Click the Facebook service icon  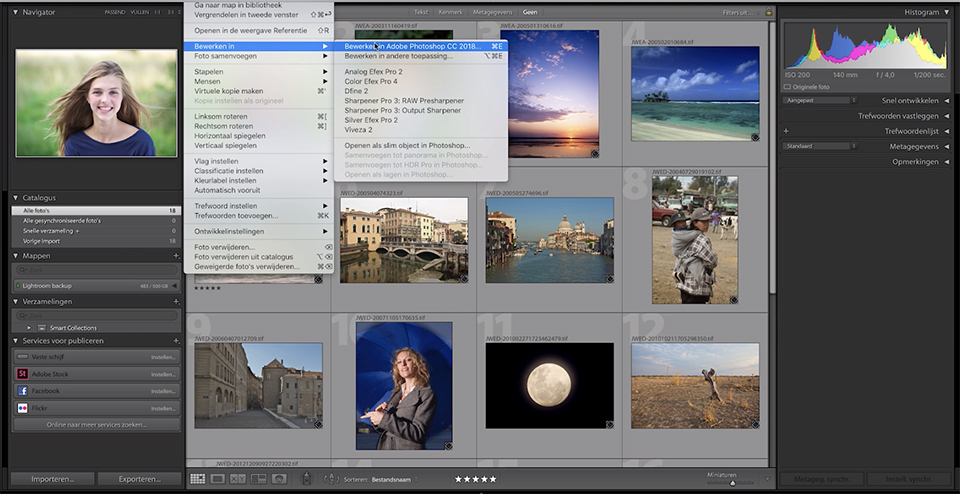point(22,391)
